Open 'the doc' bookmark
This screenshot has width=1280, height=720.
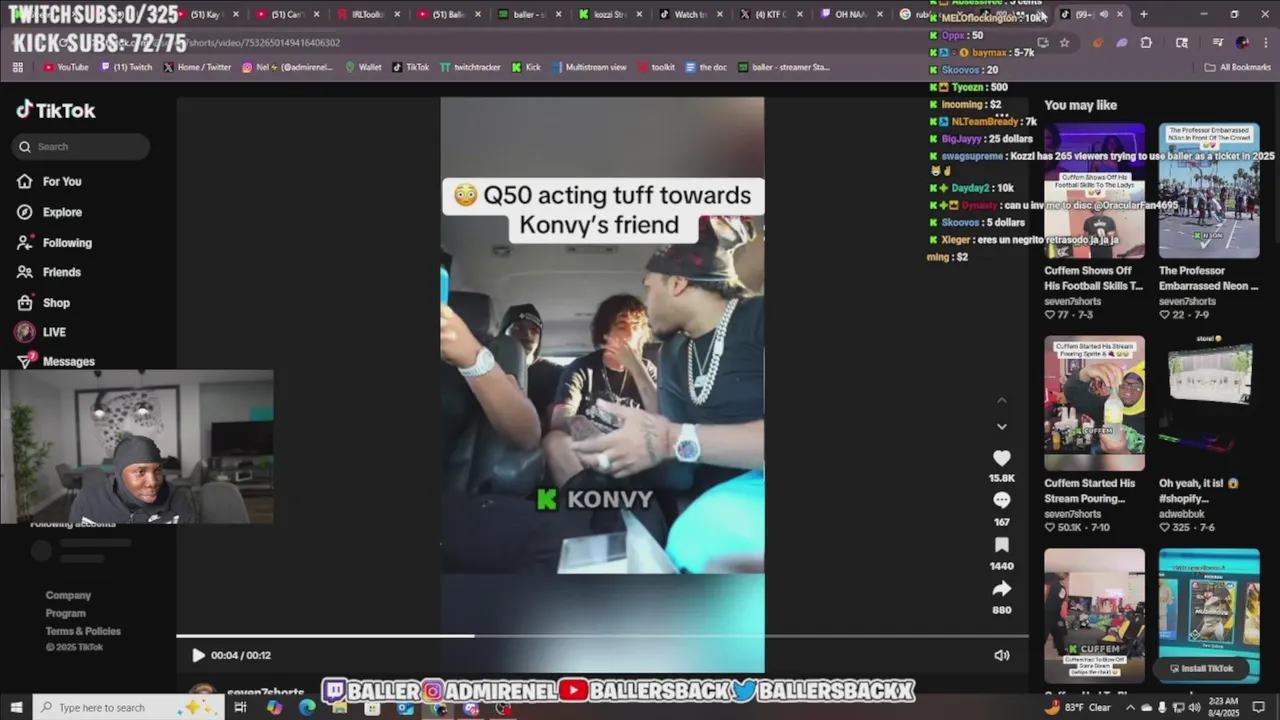click(x=706, y=67)
